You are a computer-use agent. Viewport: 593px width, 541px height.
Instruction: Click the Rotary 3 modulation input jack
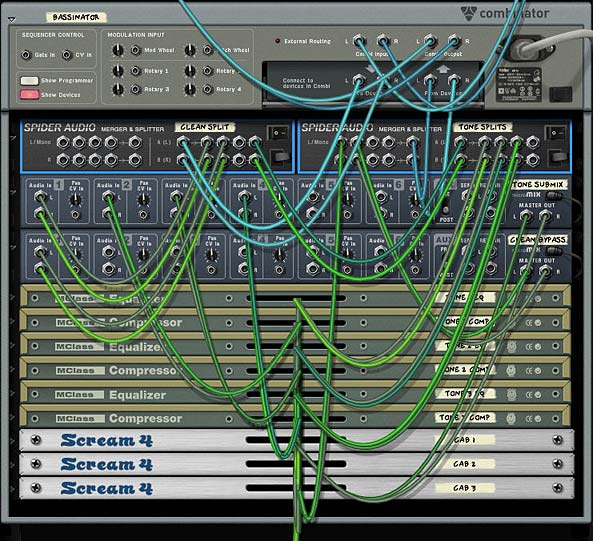(135, 89)
